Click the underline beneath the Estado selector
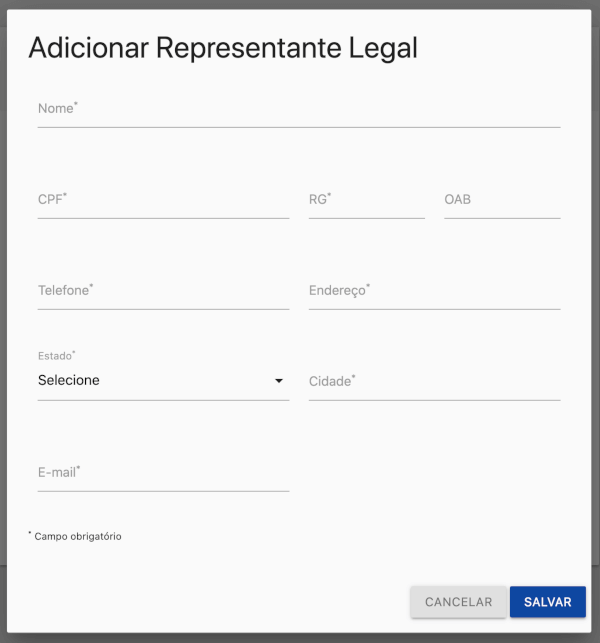The width and height of the screenshot is (600, 643). coord(163,400)
